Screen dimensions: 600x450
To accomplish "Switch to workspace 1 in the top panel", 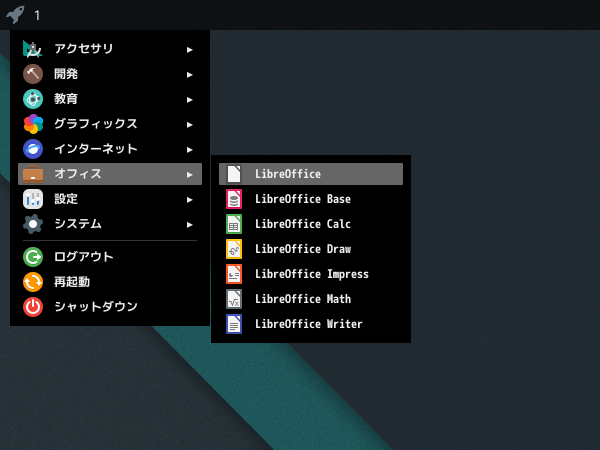I will pyautogui.click(x=37, y=15).
